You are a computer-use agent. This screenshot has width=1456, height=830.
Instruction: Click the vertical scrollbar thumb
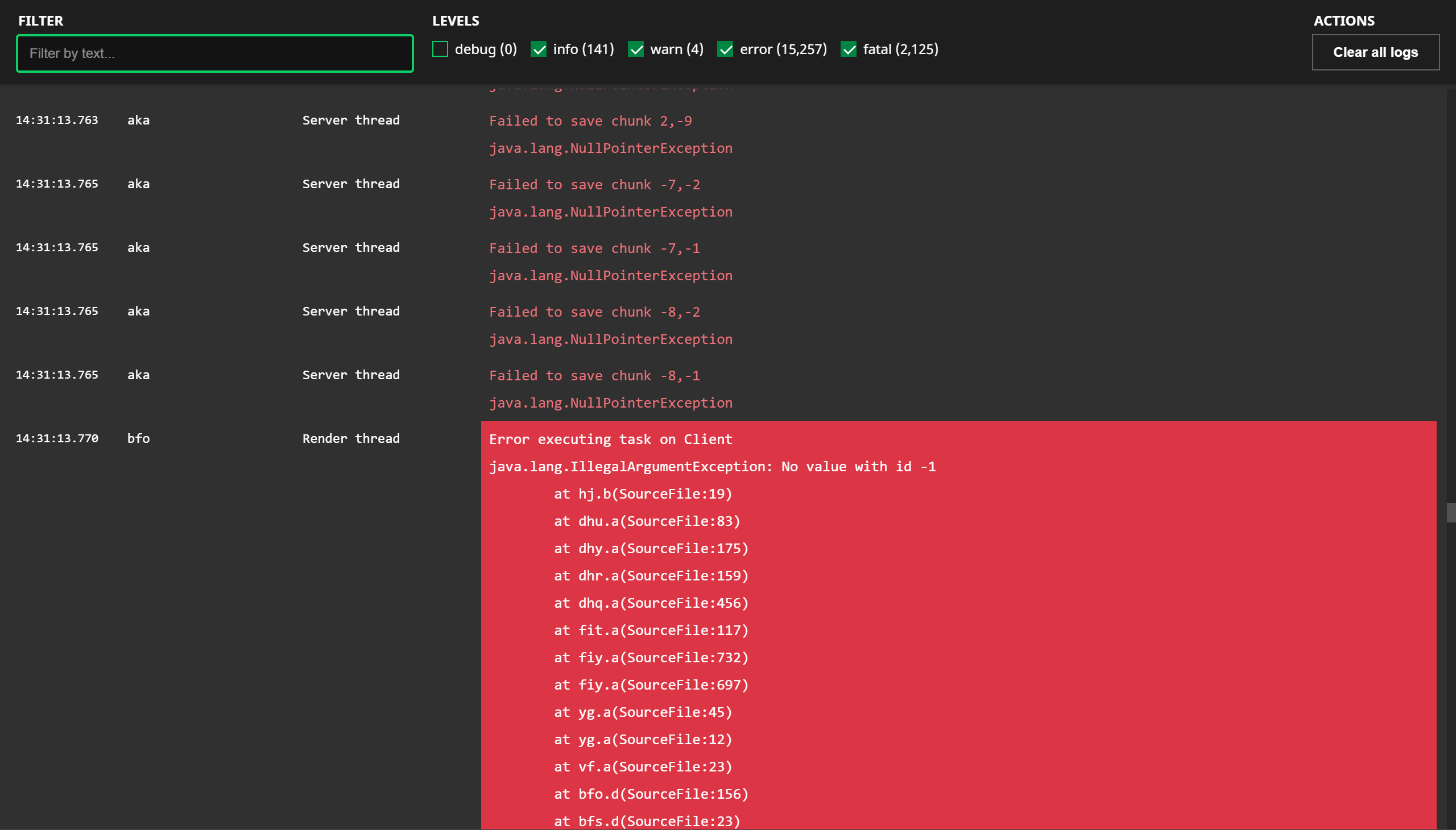pyautogui.click(x=1450, y=512)
